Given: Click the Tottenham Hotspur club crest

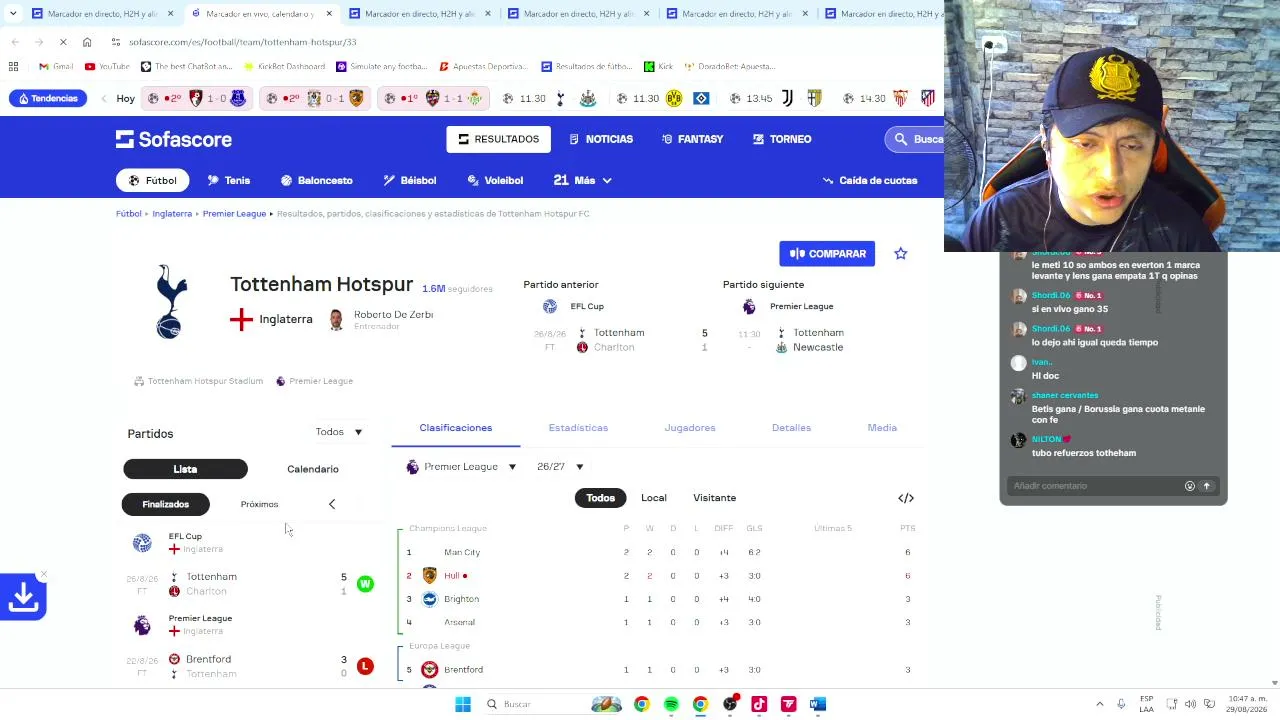Looking at the screenshot, I should pos(171,302).
